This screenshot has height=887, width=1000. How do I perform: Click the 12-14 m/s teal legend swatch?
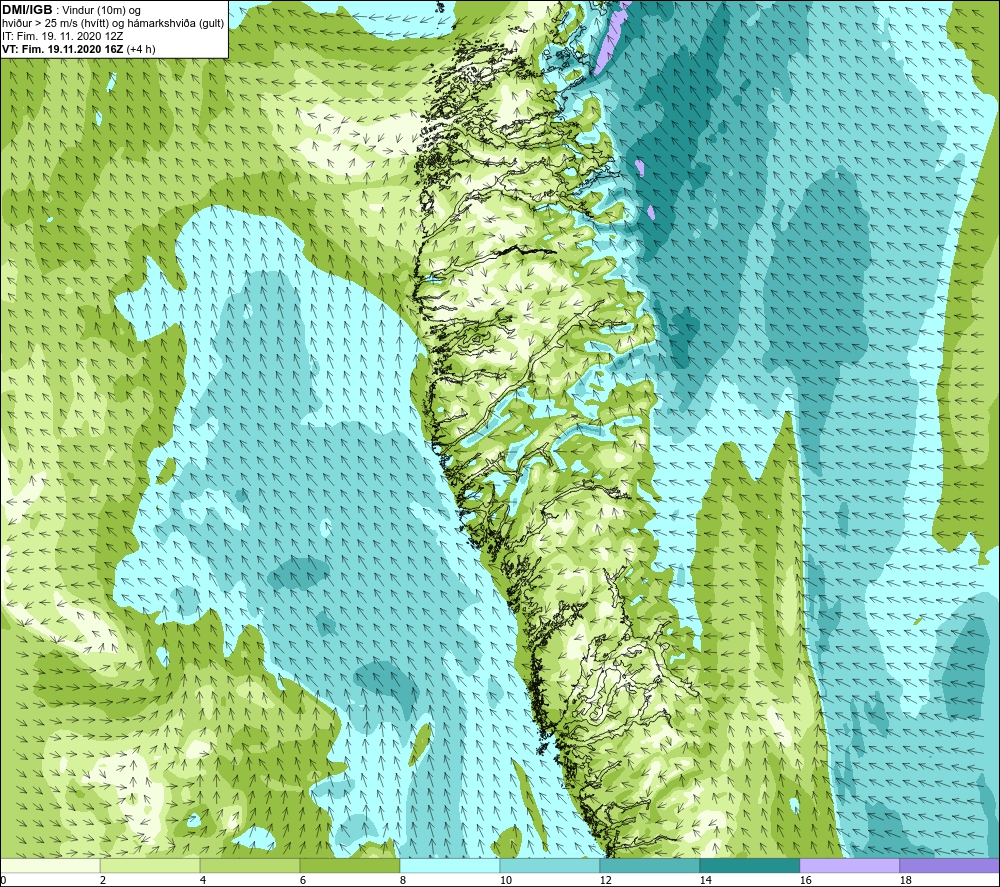click(649, 865)
